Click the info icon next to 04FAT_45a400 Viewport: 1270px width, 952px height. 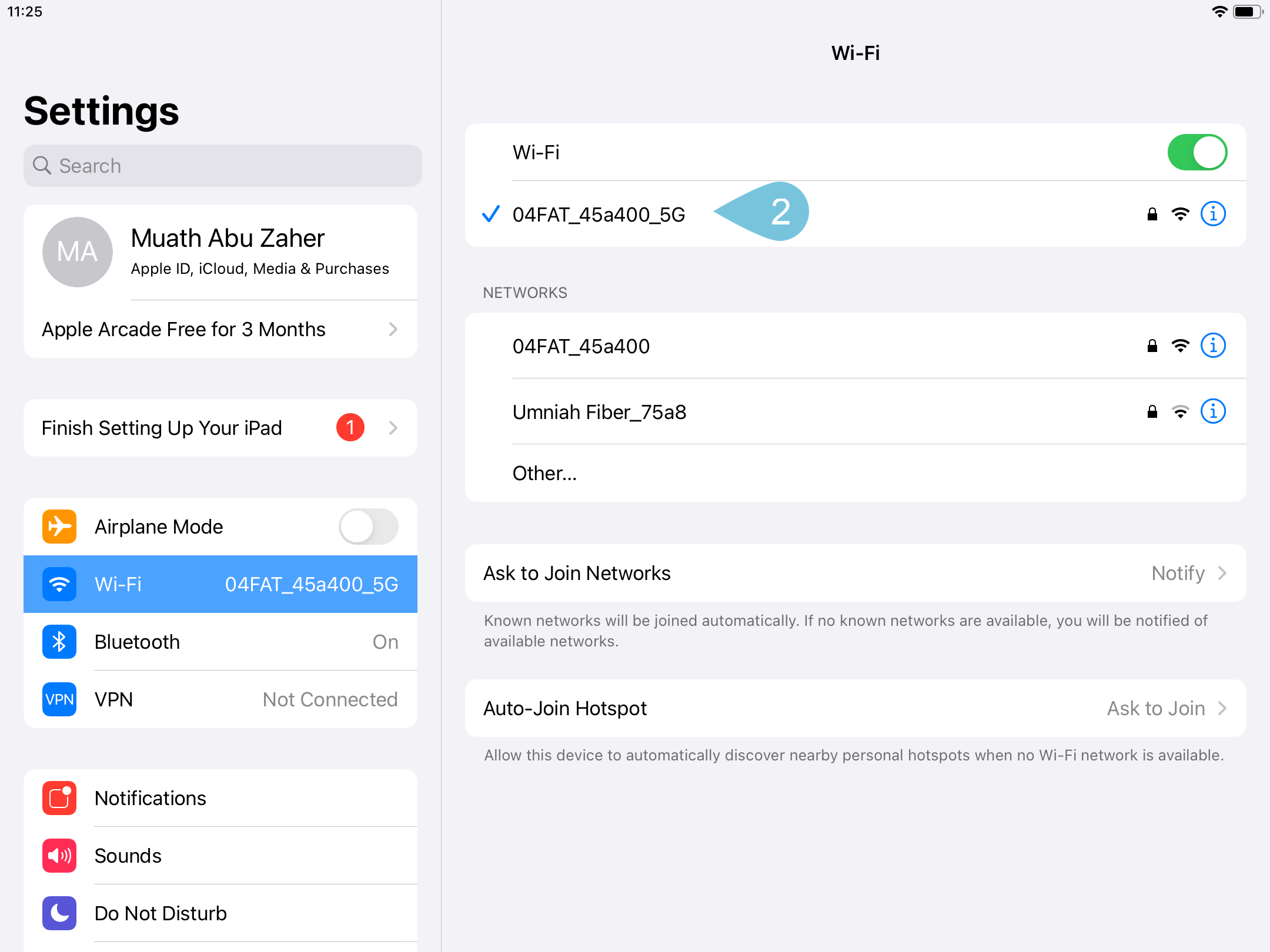click(1213, 346)
